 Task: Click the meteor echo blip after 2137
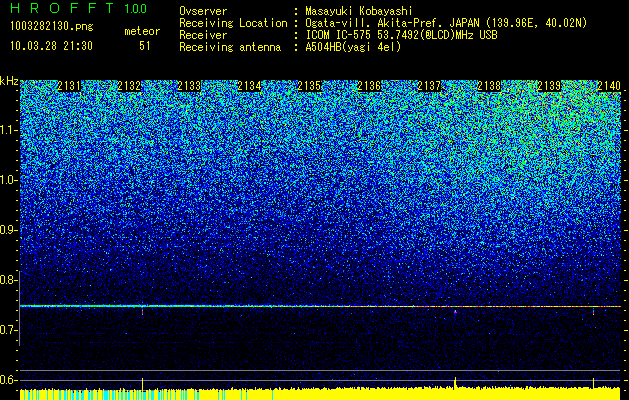[x=455, y=311]
